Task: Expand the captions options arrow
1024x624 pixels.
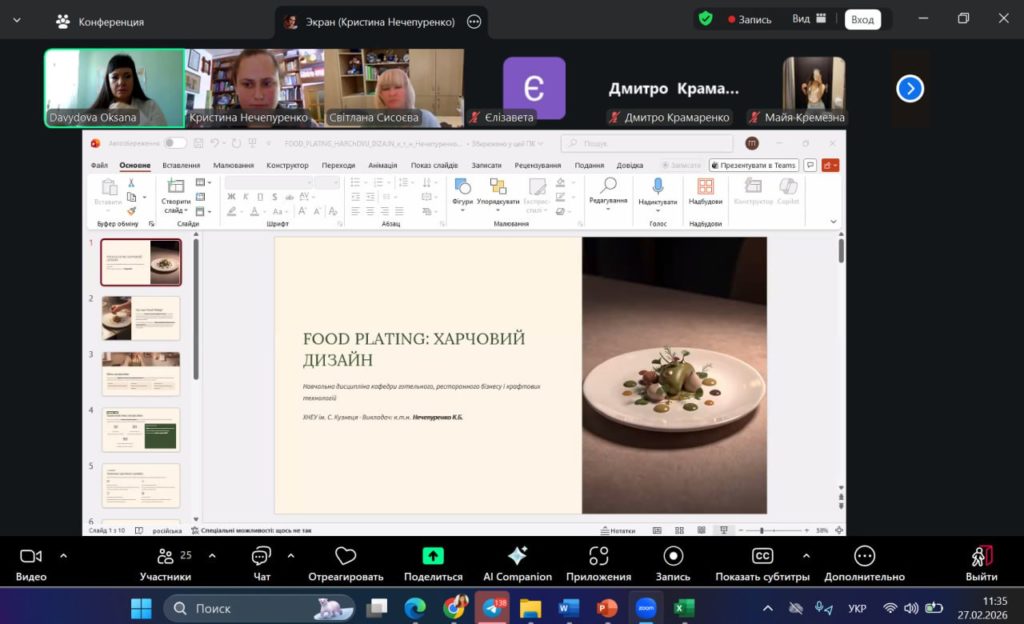Action: pos(806,555)
